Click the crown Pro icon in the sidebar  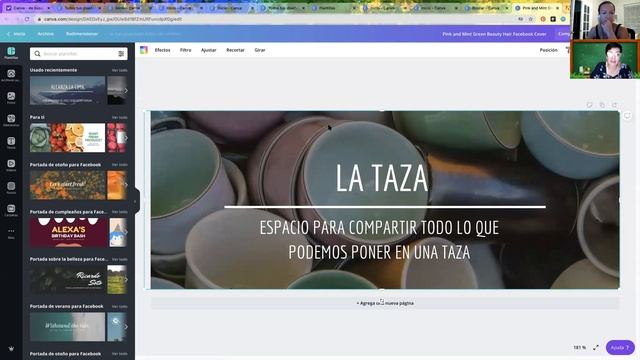pyautogui.click(x=11, y=349)
